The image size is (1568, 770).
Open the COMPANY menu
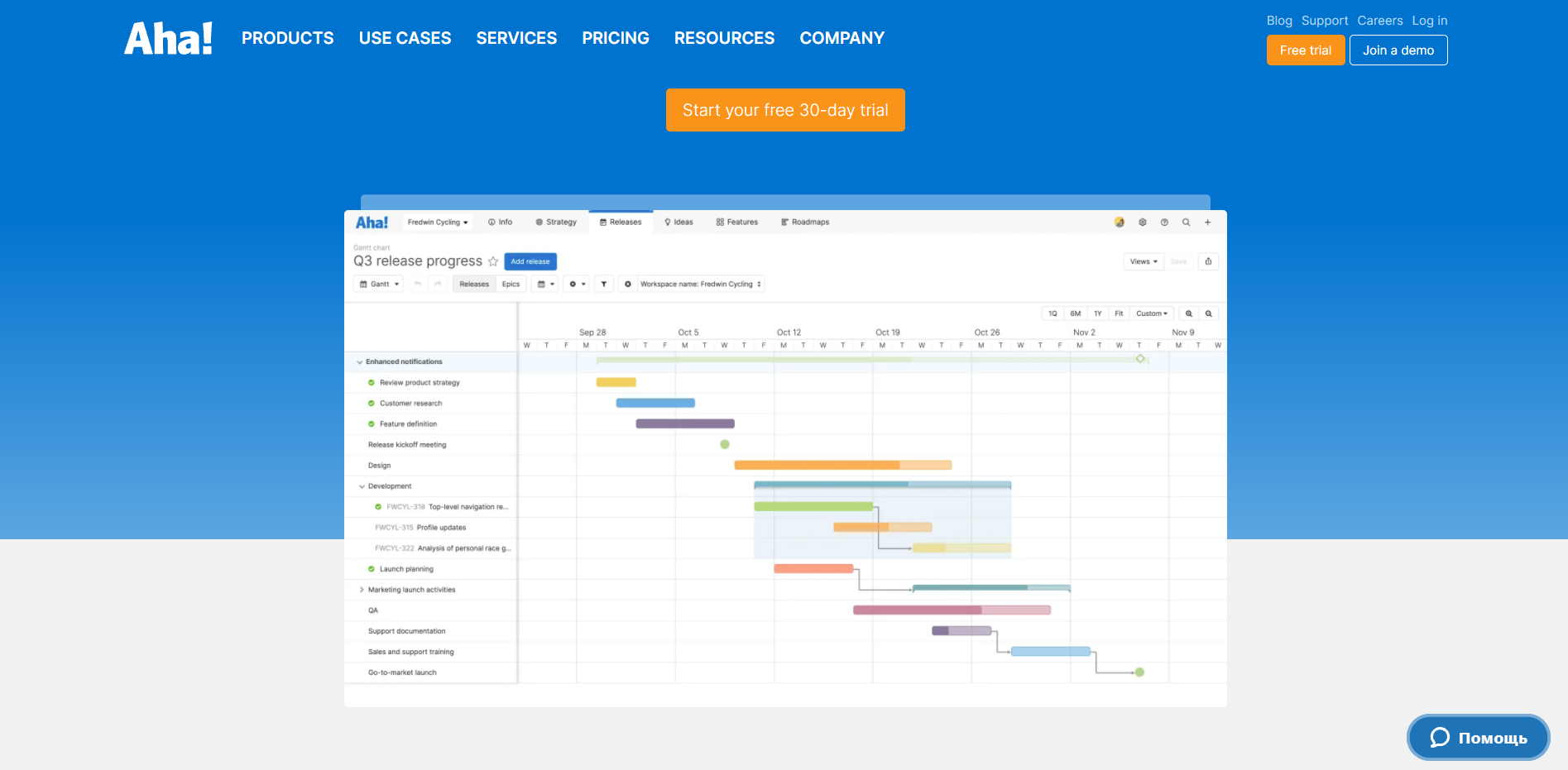842,38
